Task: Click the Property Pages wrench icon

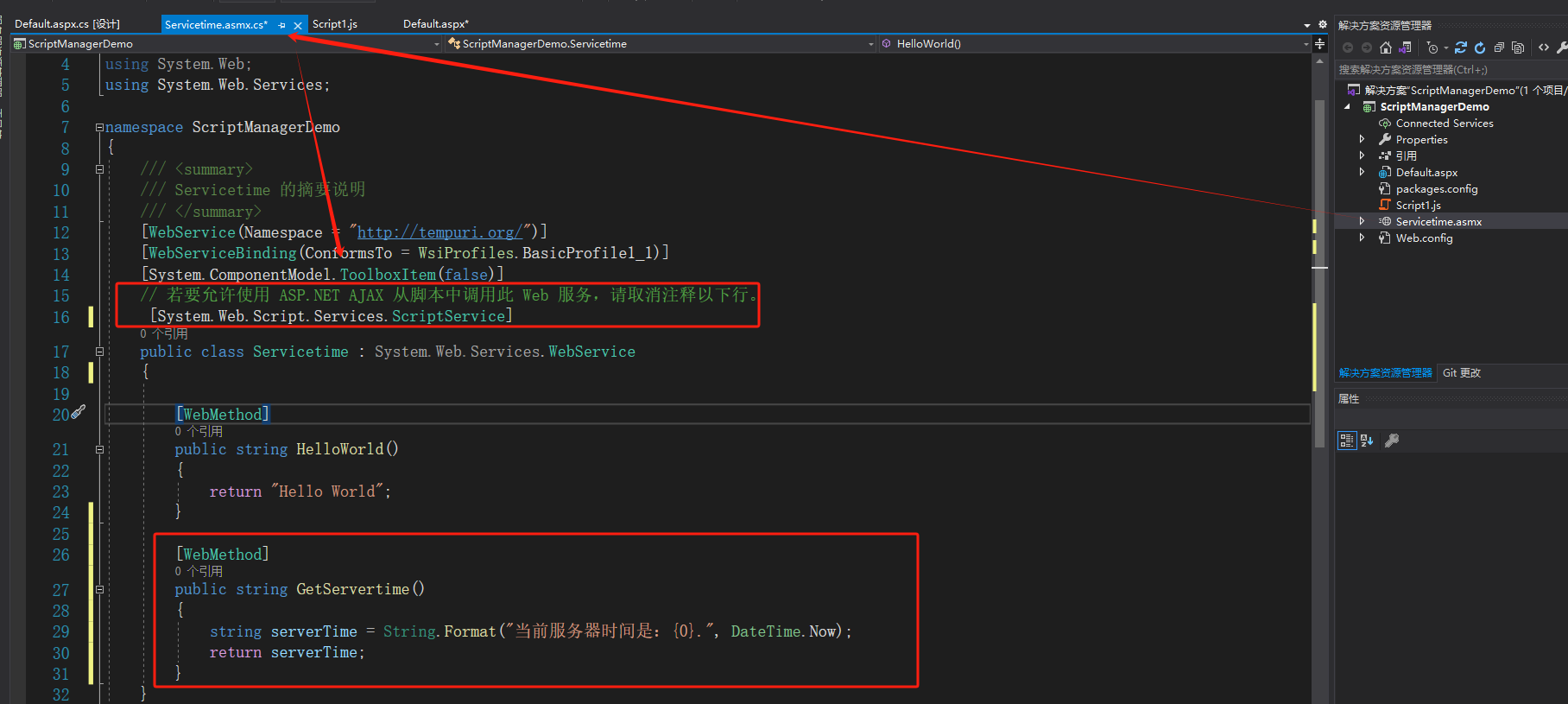Action: tap(1392, 441)
